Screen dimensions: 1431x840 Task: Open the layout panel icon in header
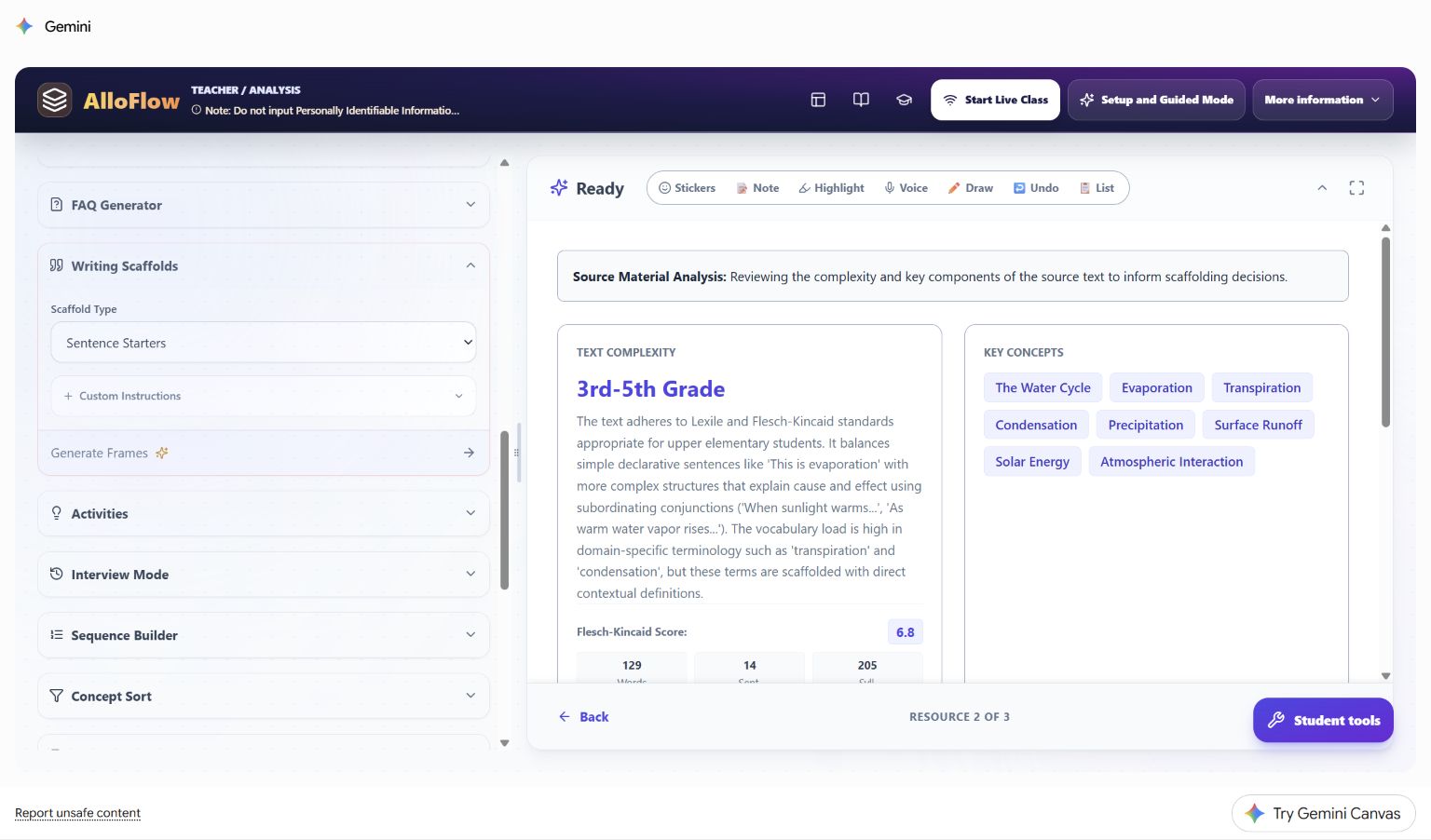tap(818, 100)
